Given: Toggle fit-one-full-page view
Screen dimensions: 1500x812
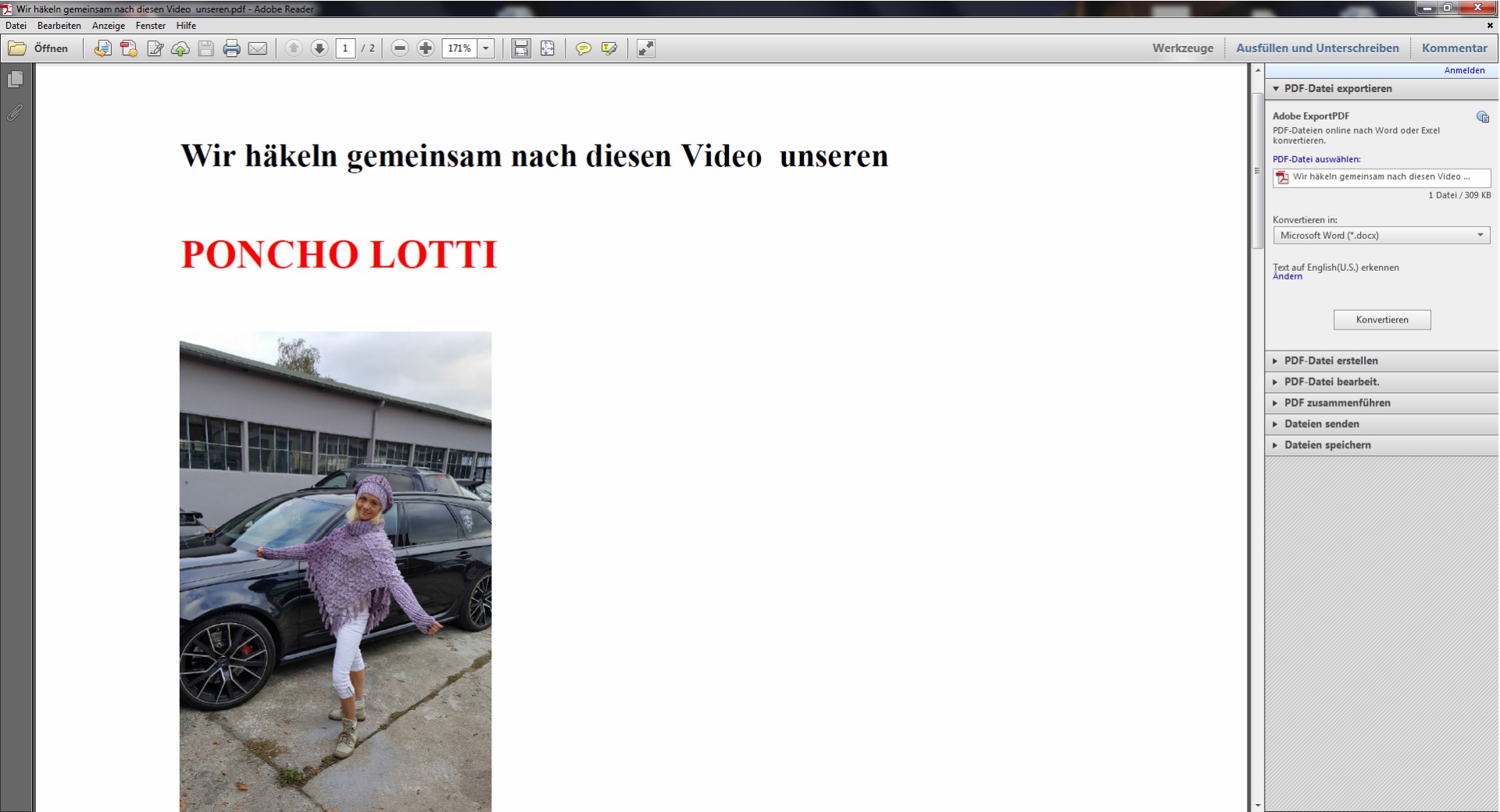Looking at the screenshot, I should pyautogui.click(x=548, y=48).
